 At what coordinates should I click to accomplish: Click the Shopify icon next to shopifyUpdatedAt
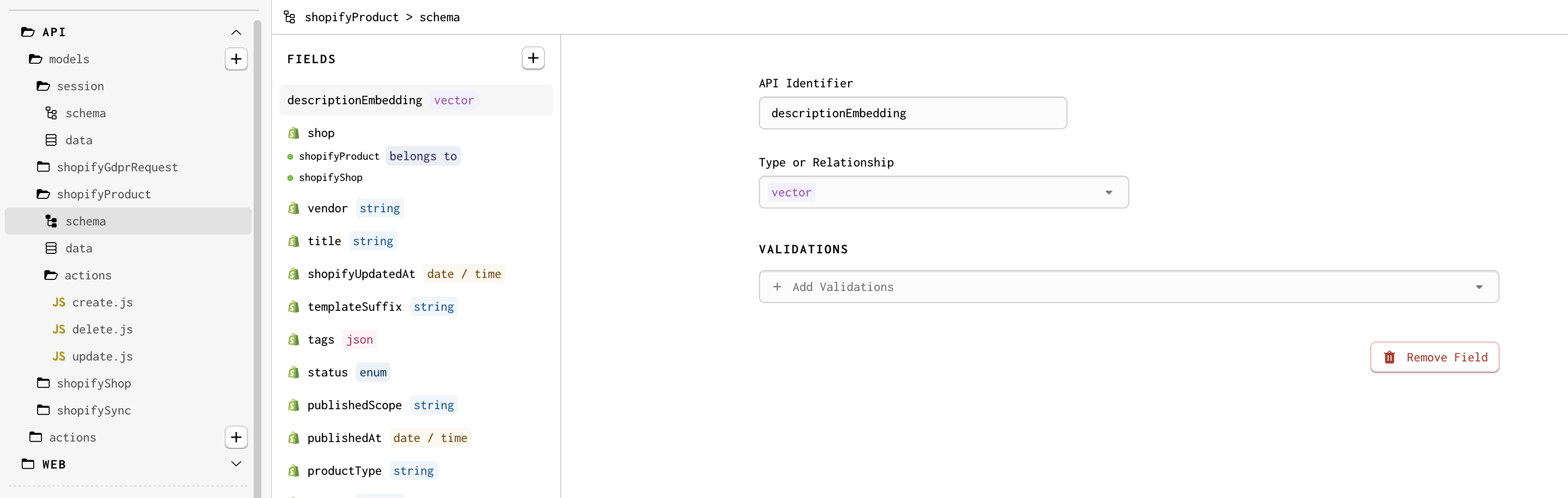click(293, 274)
